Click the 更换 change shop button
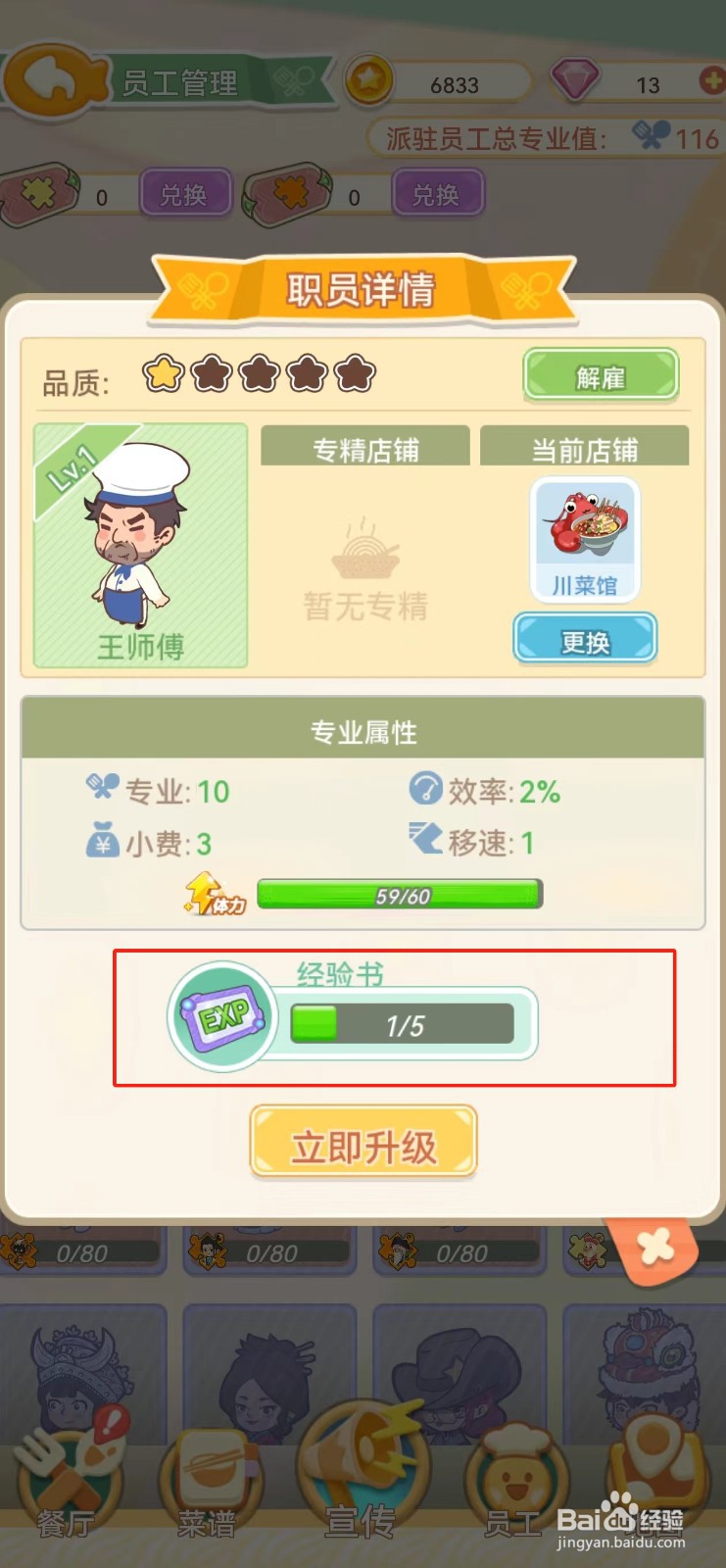 pyautogui.click(x=585, y=640)
